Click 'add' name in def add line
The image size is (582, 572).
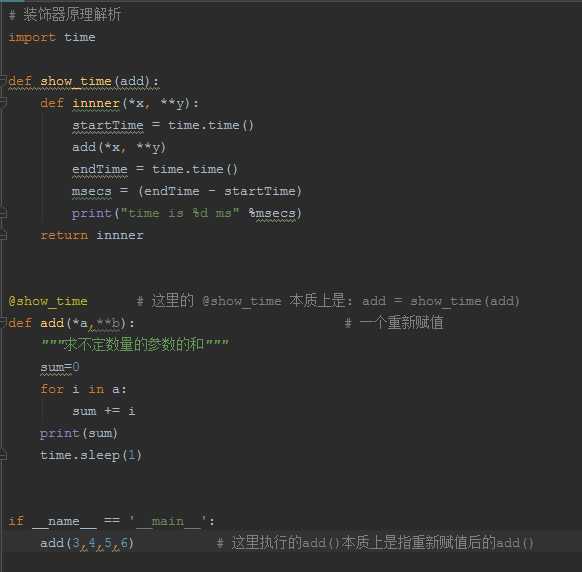52,323
